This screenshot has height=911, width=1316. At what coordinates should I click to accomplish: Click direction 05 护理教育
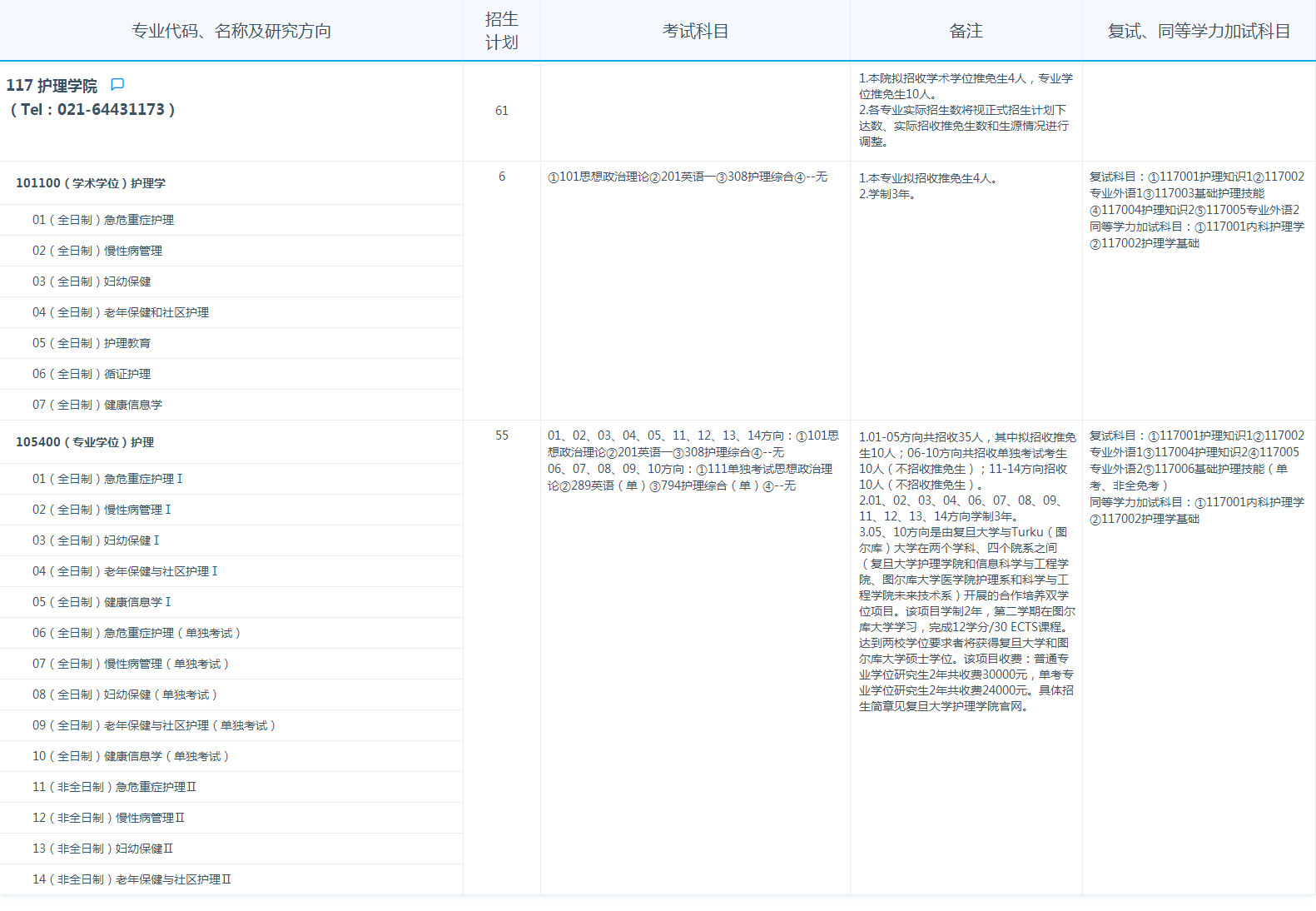(x=92, y=343)
